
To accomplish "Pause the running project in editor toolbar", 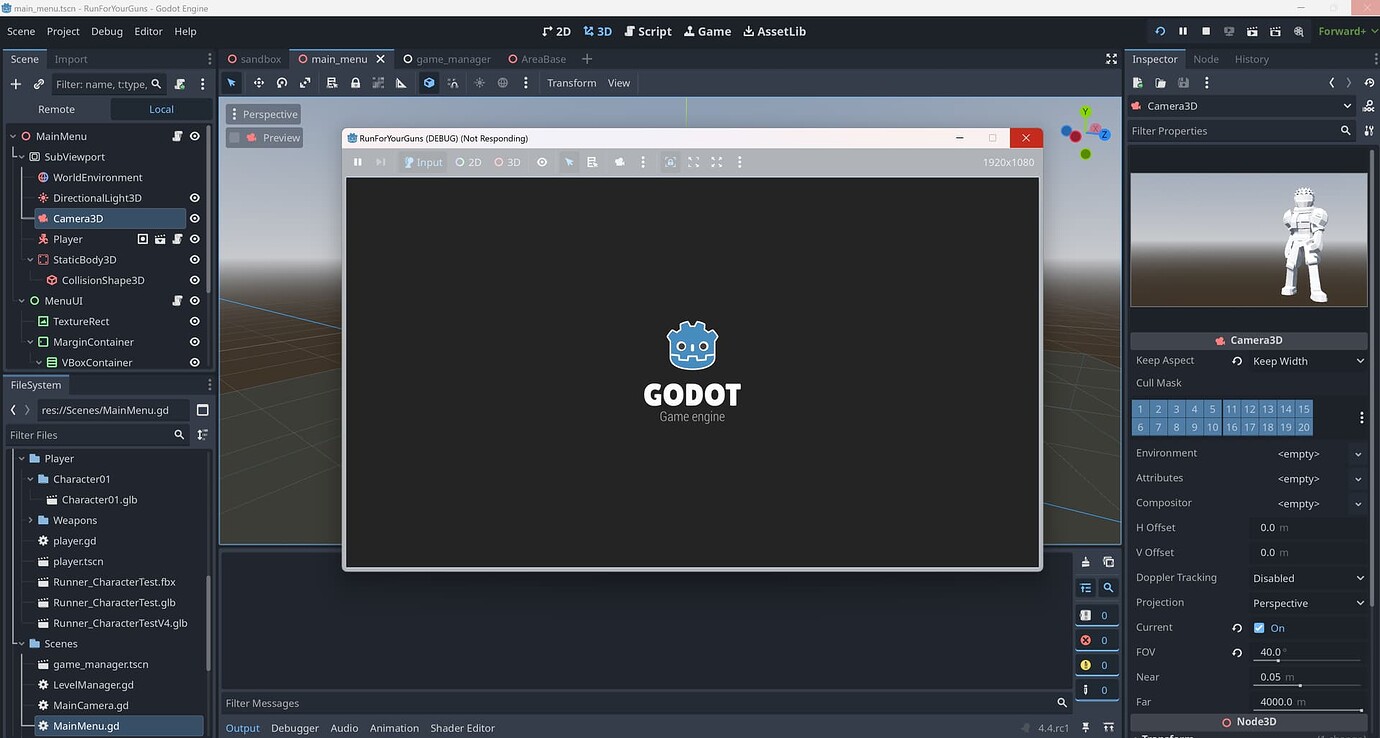I will (1183, 31).
